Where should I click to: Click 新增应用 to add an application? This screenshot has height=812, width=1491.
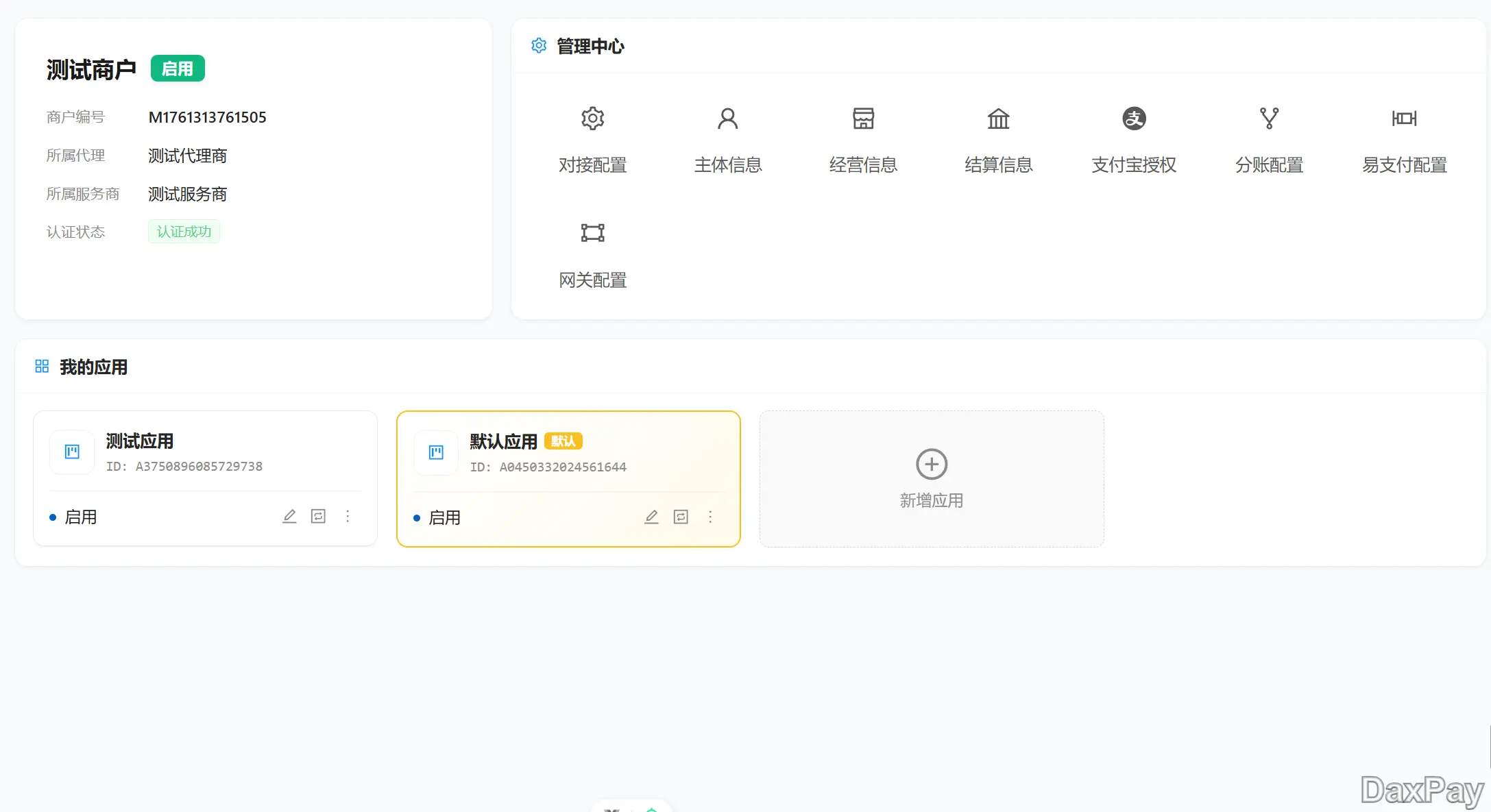(x=931, y=478)
